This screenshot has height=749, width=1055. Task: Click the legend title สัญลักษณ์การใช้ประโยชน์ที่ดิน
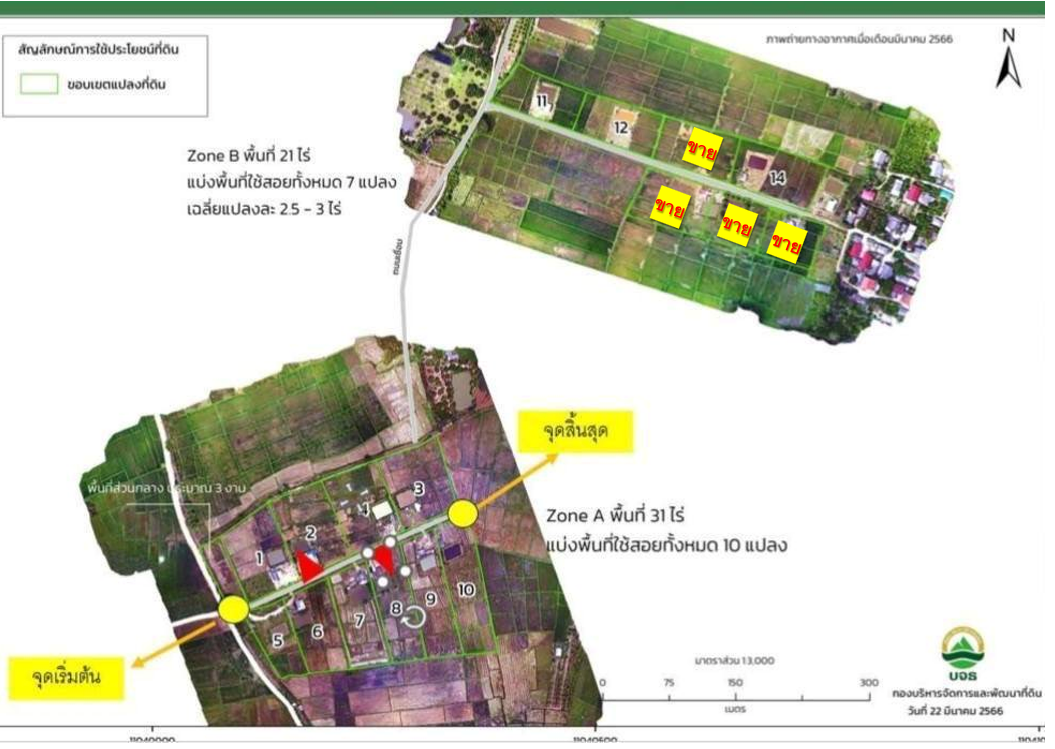[x=98, y=50]
